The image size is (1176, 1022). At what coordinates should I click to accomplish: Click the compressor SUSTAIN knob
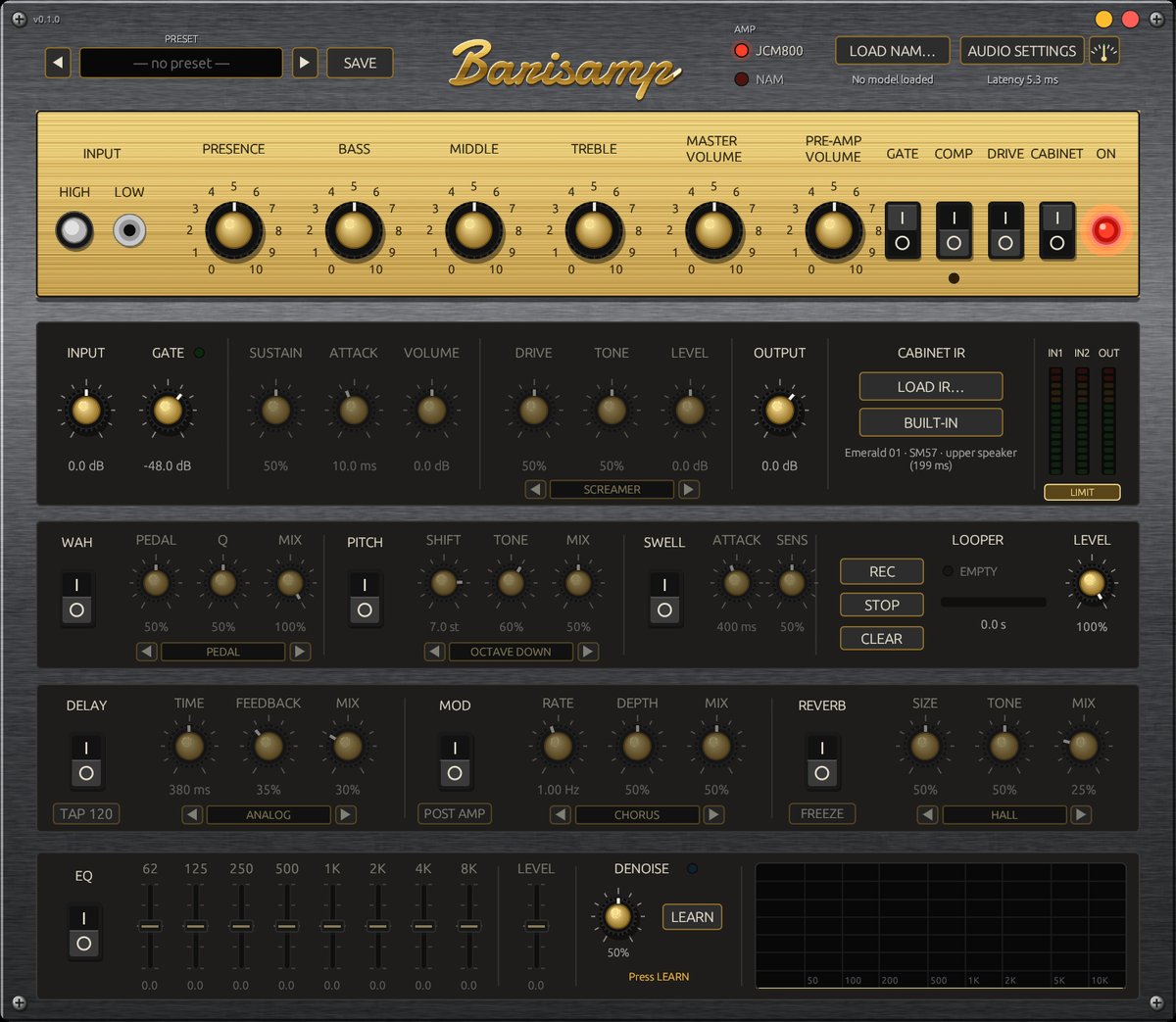[275, 411]
